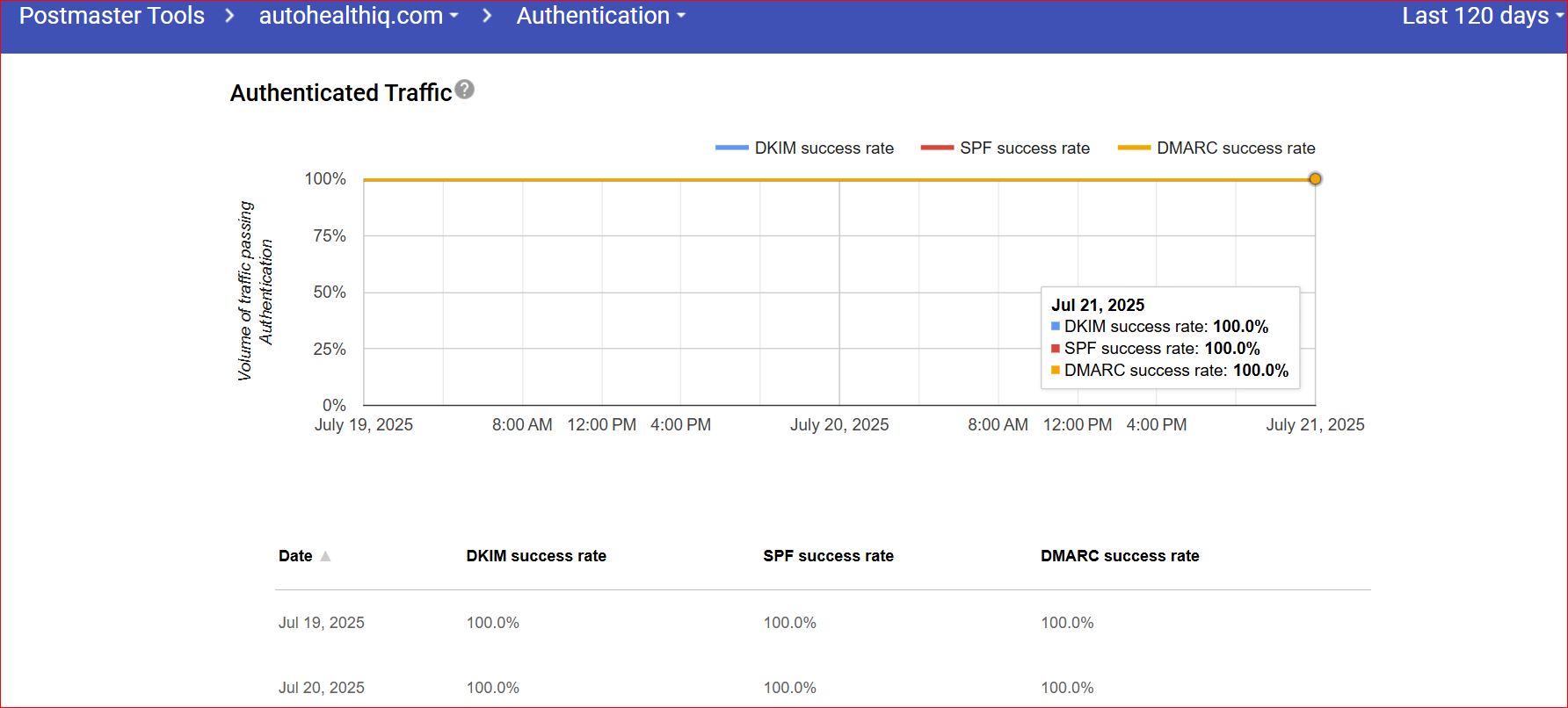Click the breadcrumb chevron before Authentication
This screenshot has height=708, width=1568.
point(487,16)
